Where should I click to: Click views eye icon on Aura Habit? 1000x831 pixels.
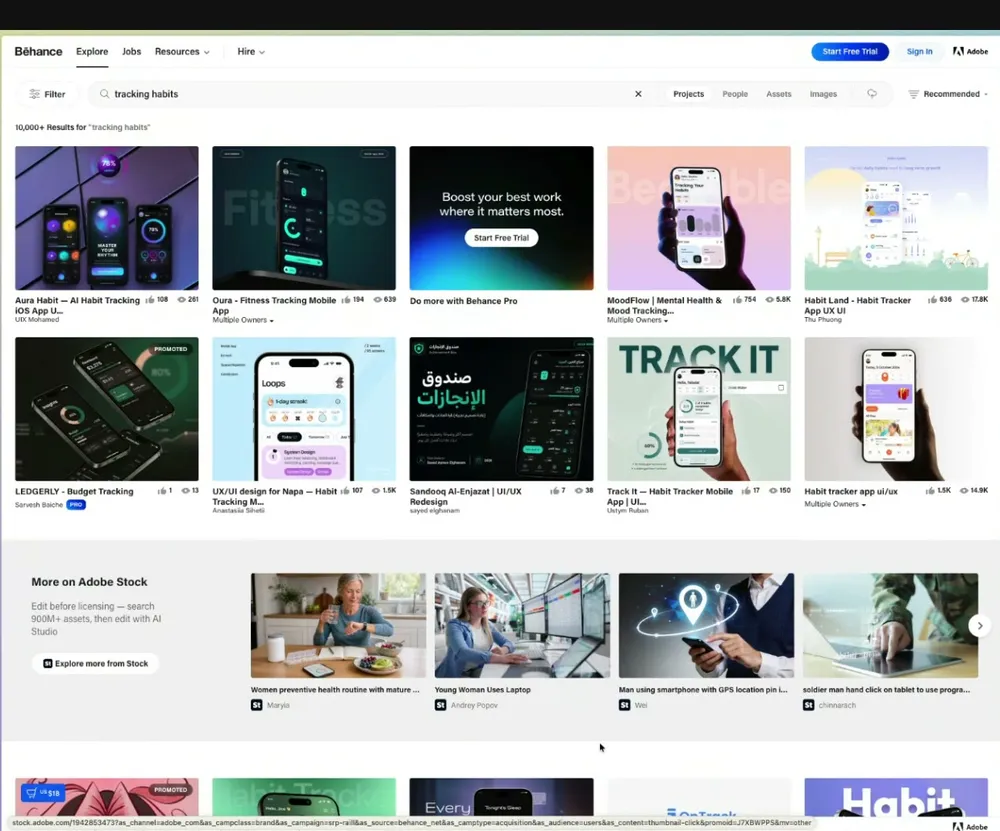[181, 300]
